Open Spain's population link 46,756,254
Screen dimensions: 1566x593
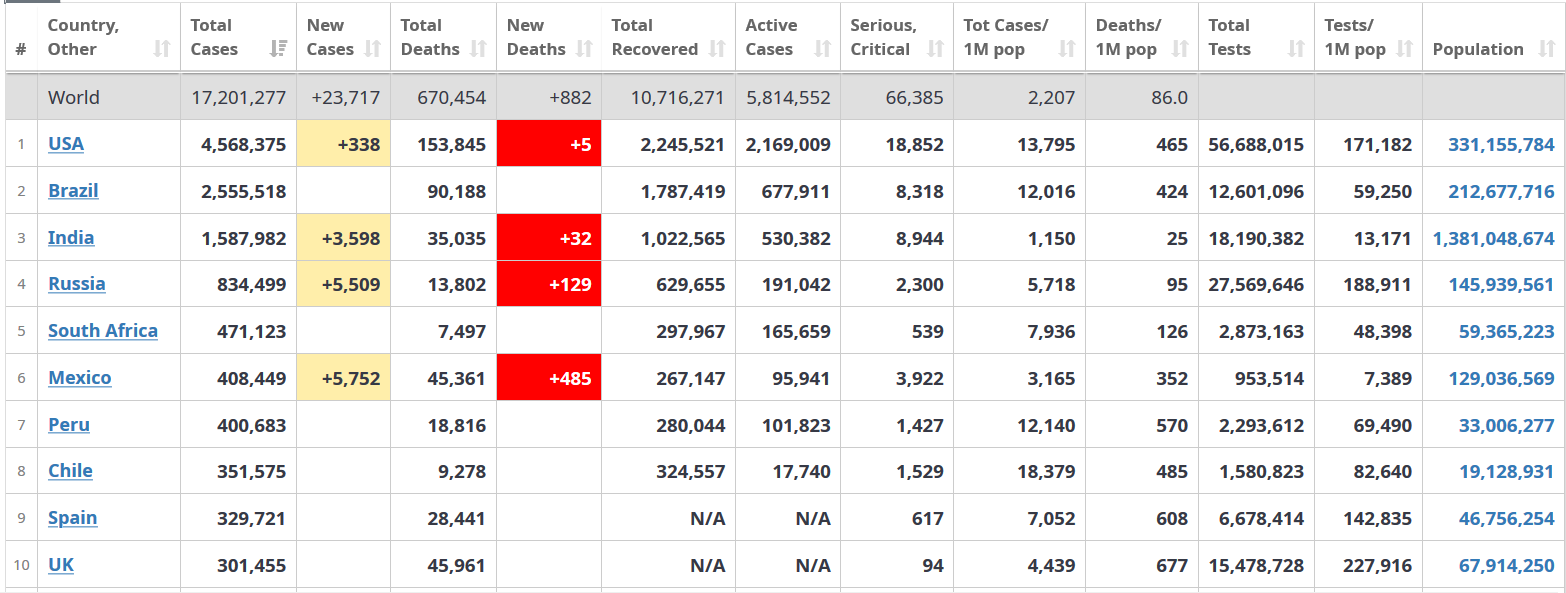click(1507, 519)
